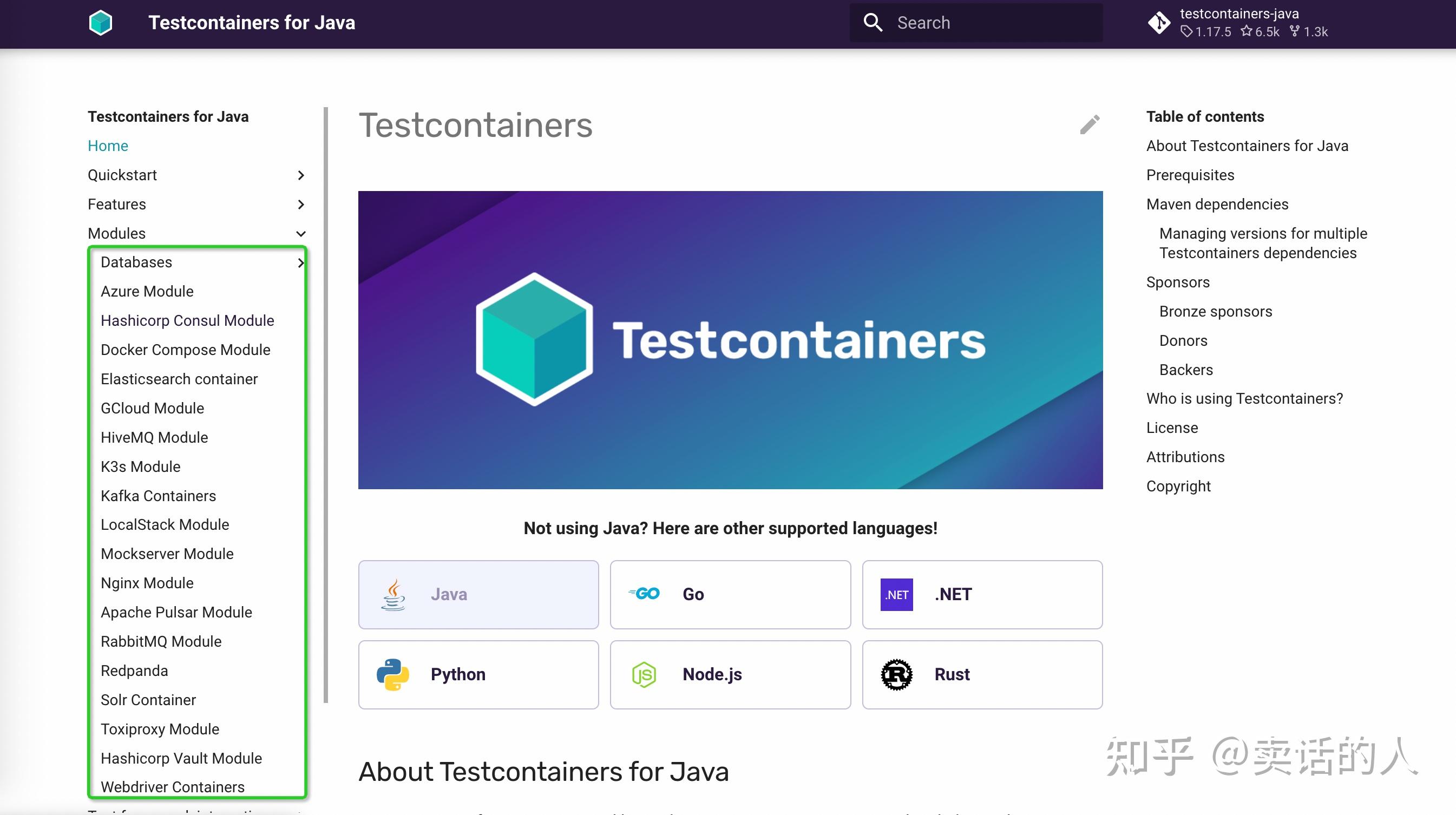Click the star count icon for the repo

tap(1248, 31)
